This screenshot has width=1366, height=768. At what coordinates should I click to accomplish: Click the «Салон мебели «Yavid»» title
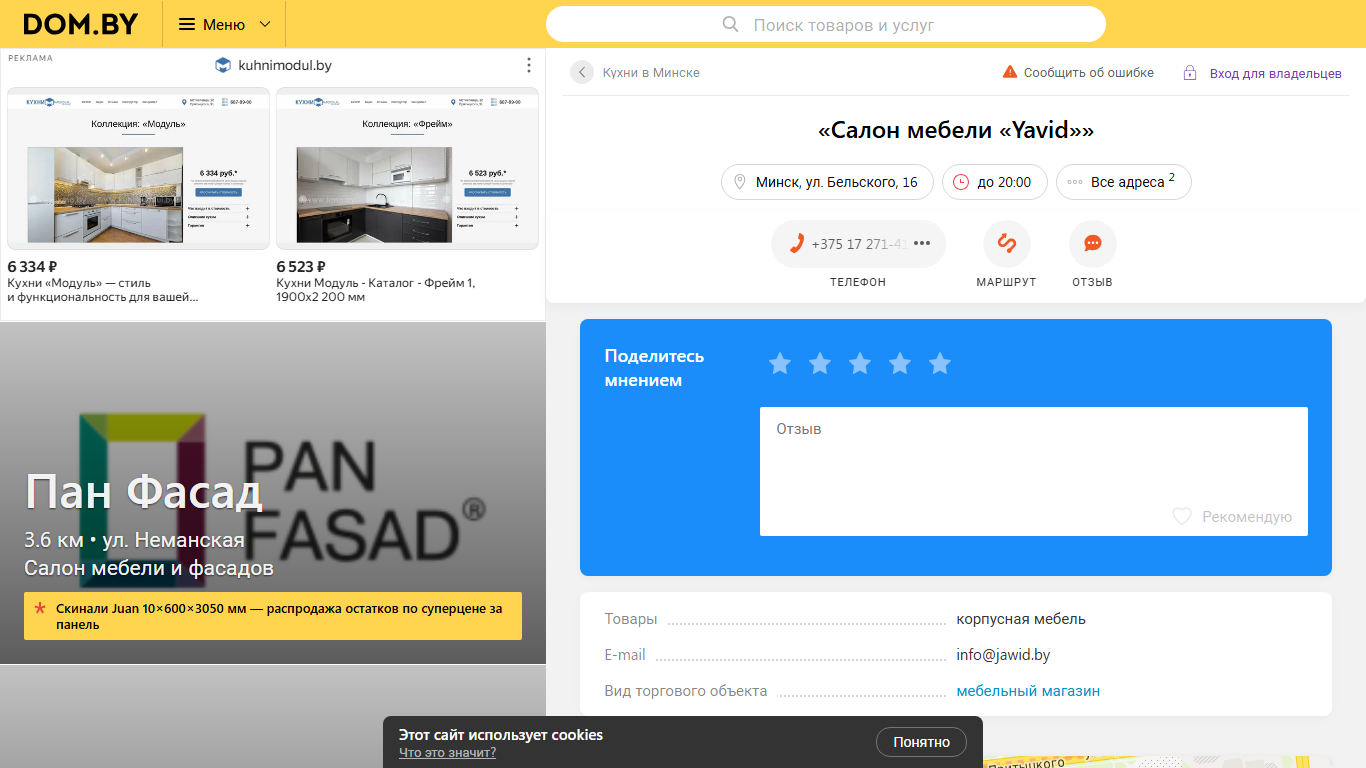click(x=956, y=131)
